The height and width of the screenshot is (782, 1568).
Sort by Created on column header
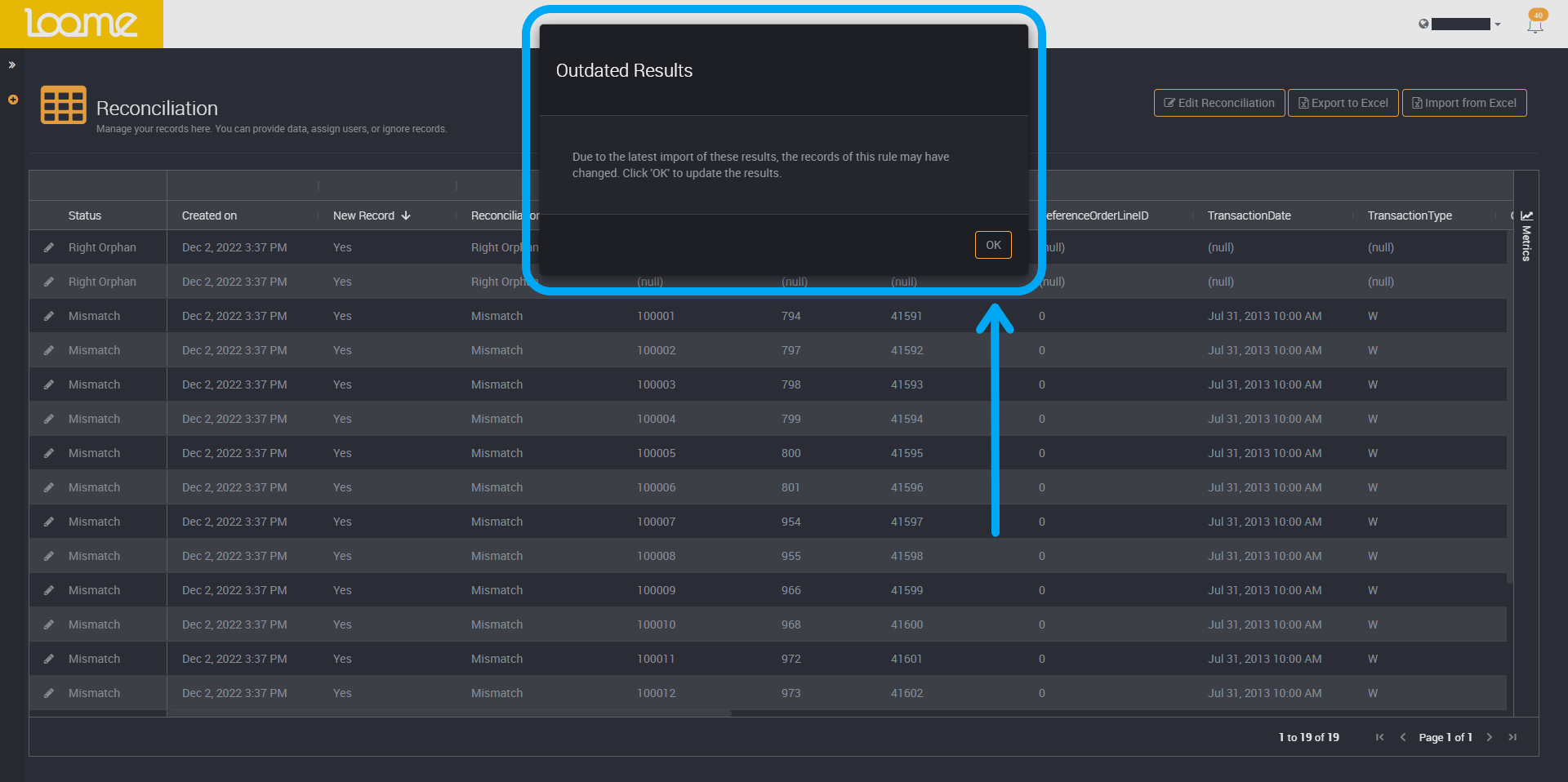coord(210,215)
